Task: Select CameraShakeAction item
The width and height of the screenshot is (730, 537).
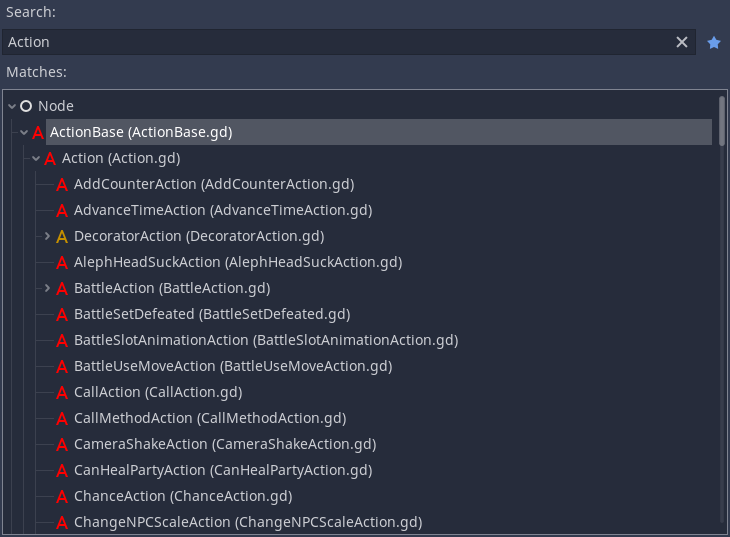Action: [x=225, y=444]
